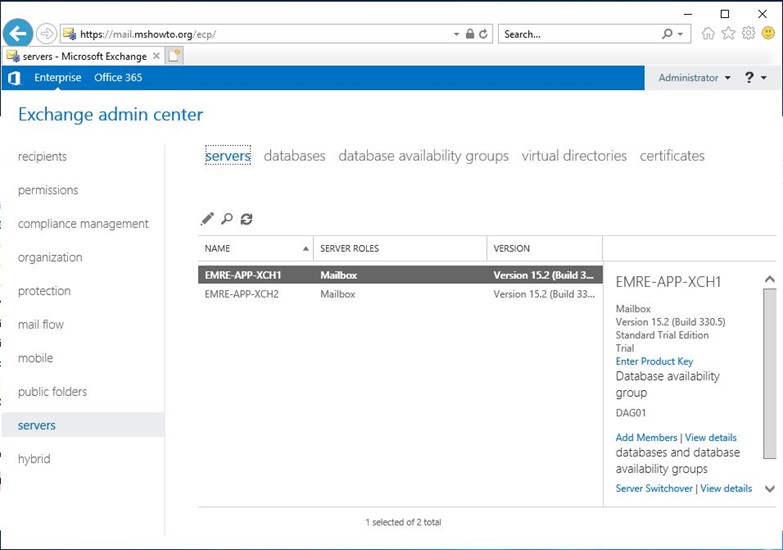Select the EMRE-APP-XCH1 server row
The image size is (783, 550).
click(400, 275)
